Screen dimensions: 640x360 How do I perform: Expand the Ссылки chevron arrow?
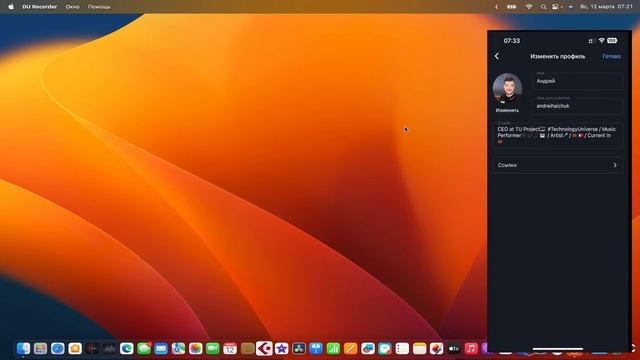click(615, 165)
